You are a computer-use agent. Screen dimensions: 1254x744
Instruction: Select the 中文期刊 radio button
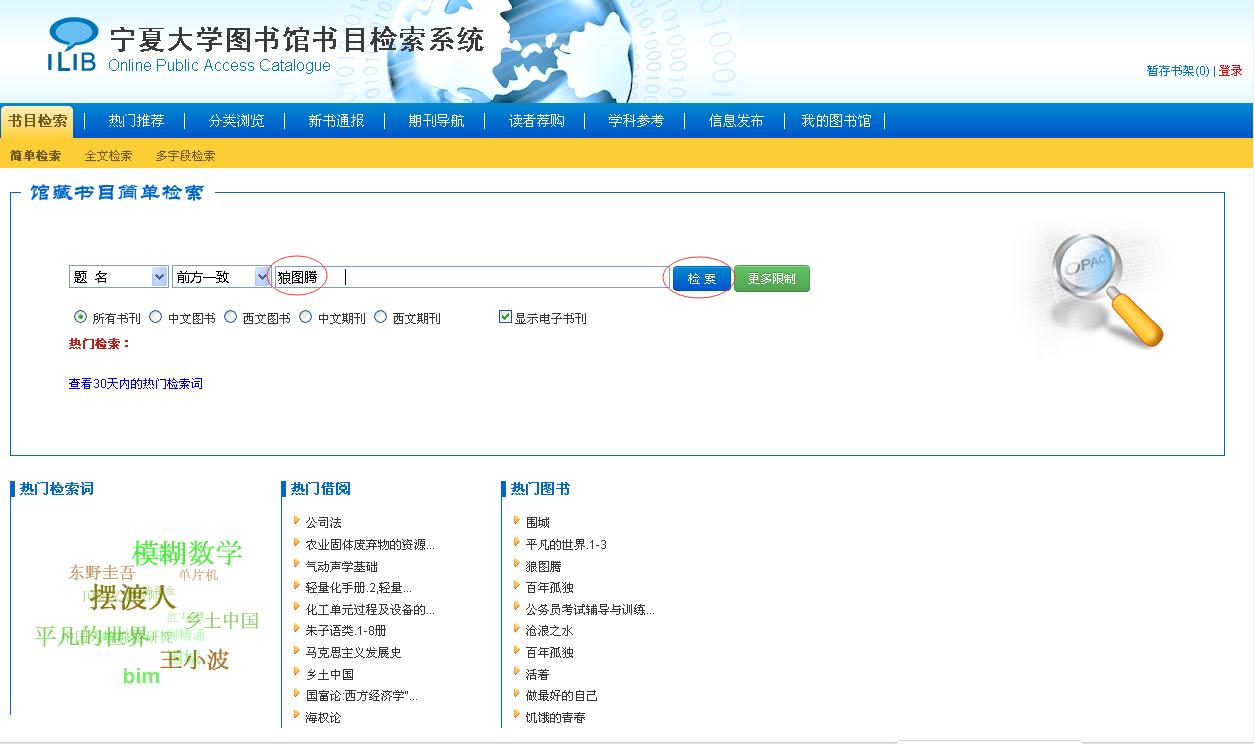pyautogui.click(x=306, y=317)
